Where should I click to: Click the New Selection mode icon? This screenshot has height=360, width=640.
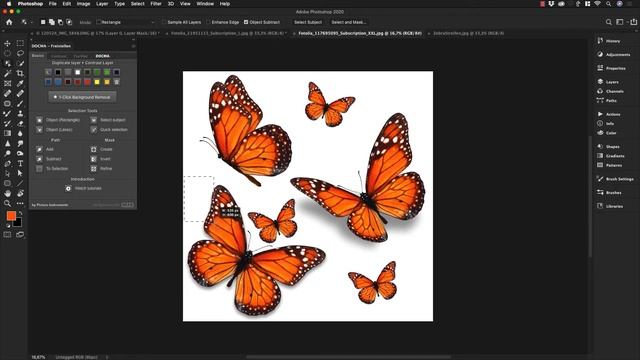[x=43, y=22]
